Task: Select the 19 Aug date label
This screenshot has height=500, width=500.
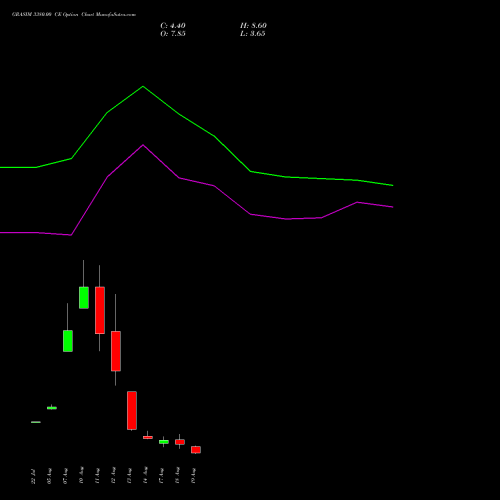Action: [193, 476]
